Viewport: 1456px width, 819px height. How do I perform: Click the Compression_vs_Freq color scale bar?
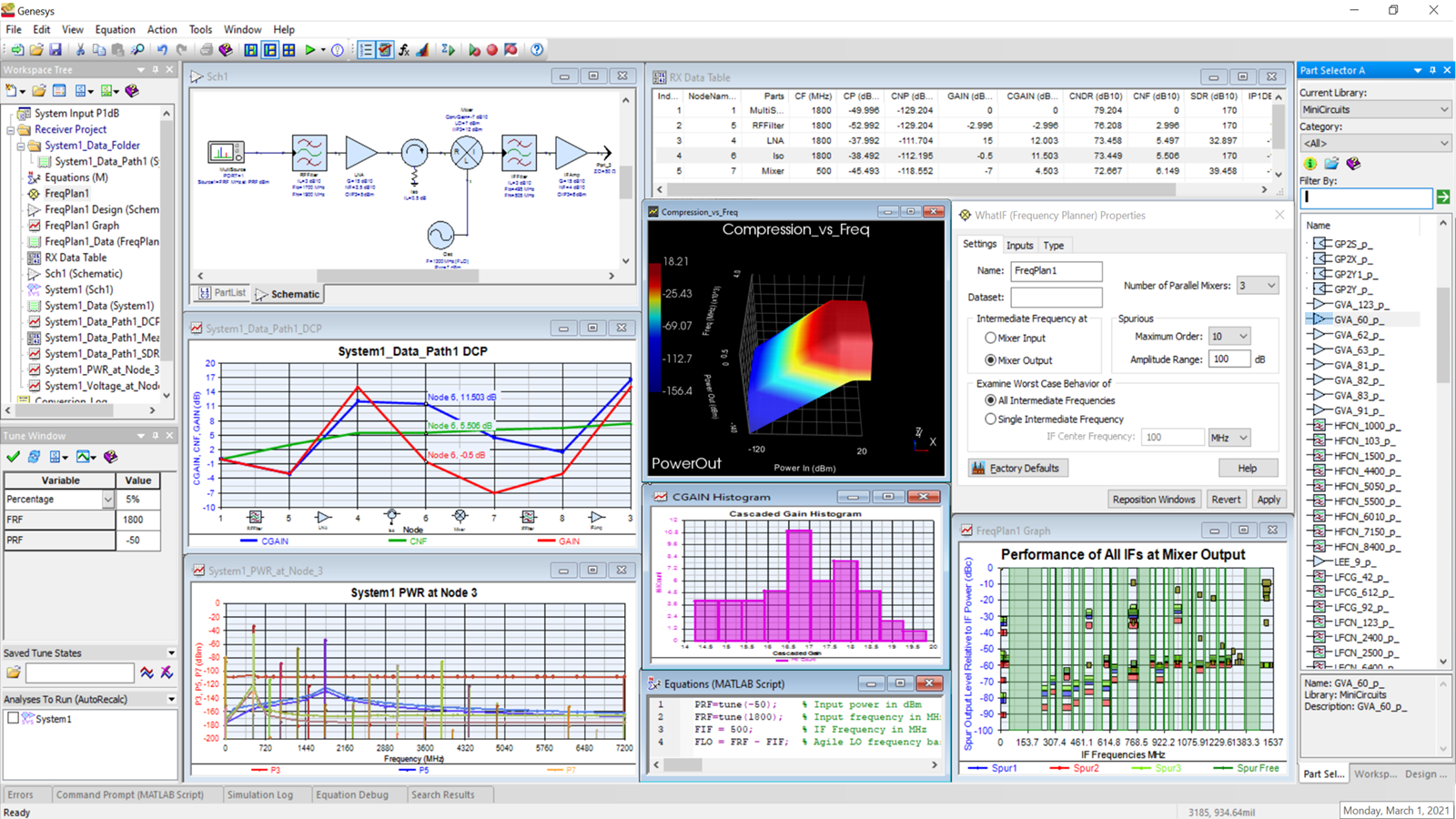(654, 329)
